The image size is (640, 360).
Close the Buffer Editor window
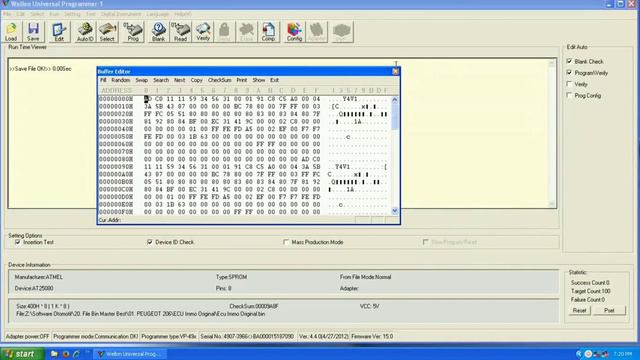(395, 71)
